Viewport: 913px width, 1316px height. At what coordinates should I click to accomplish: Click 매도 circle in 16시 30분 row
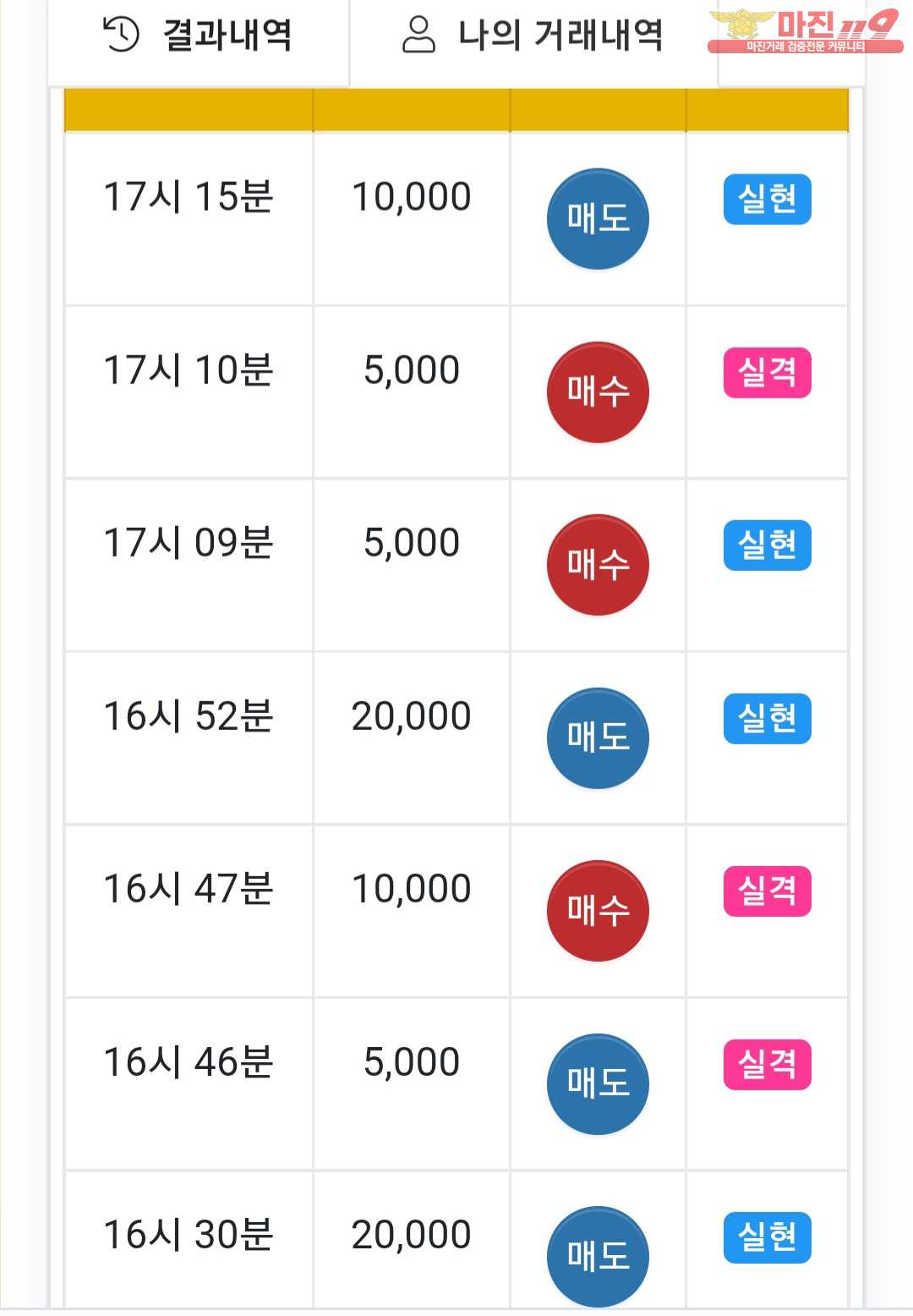(598, 1257)
